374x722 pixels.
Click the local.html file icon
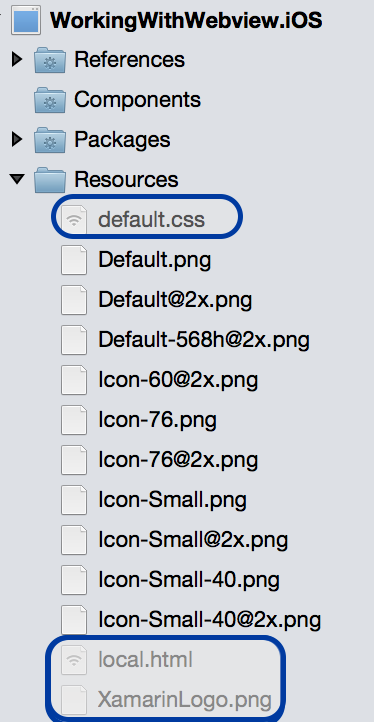click(74, 660)
